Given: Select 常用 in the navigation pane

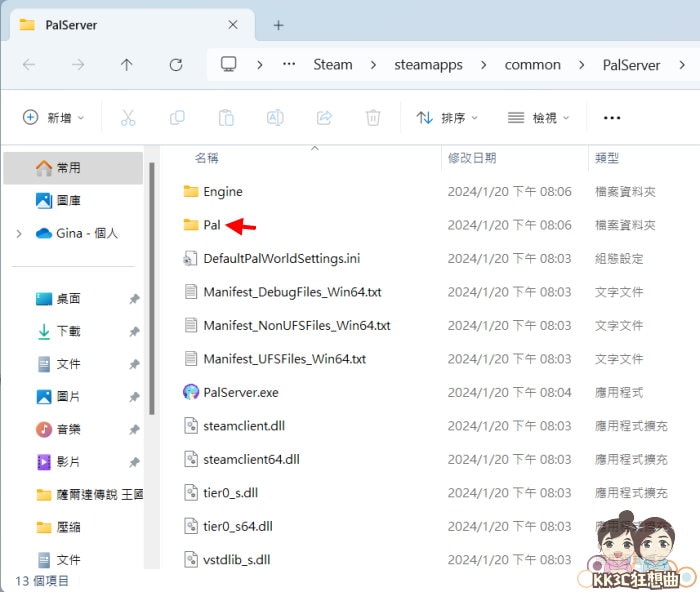Looking at the screenshot, I should (73, 168).
